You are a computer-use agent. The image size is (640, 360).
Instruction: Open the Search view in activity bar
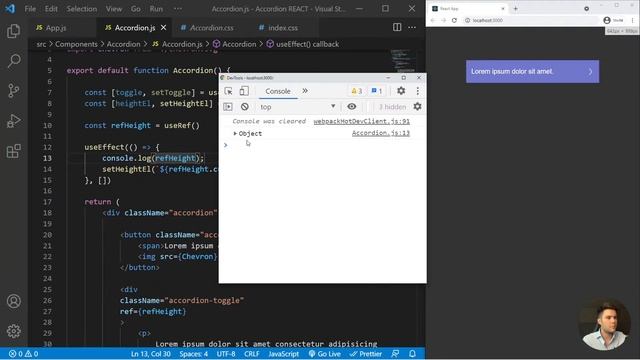(x=13, y=61)
